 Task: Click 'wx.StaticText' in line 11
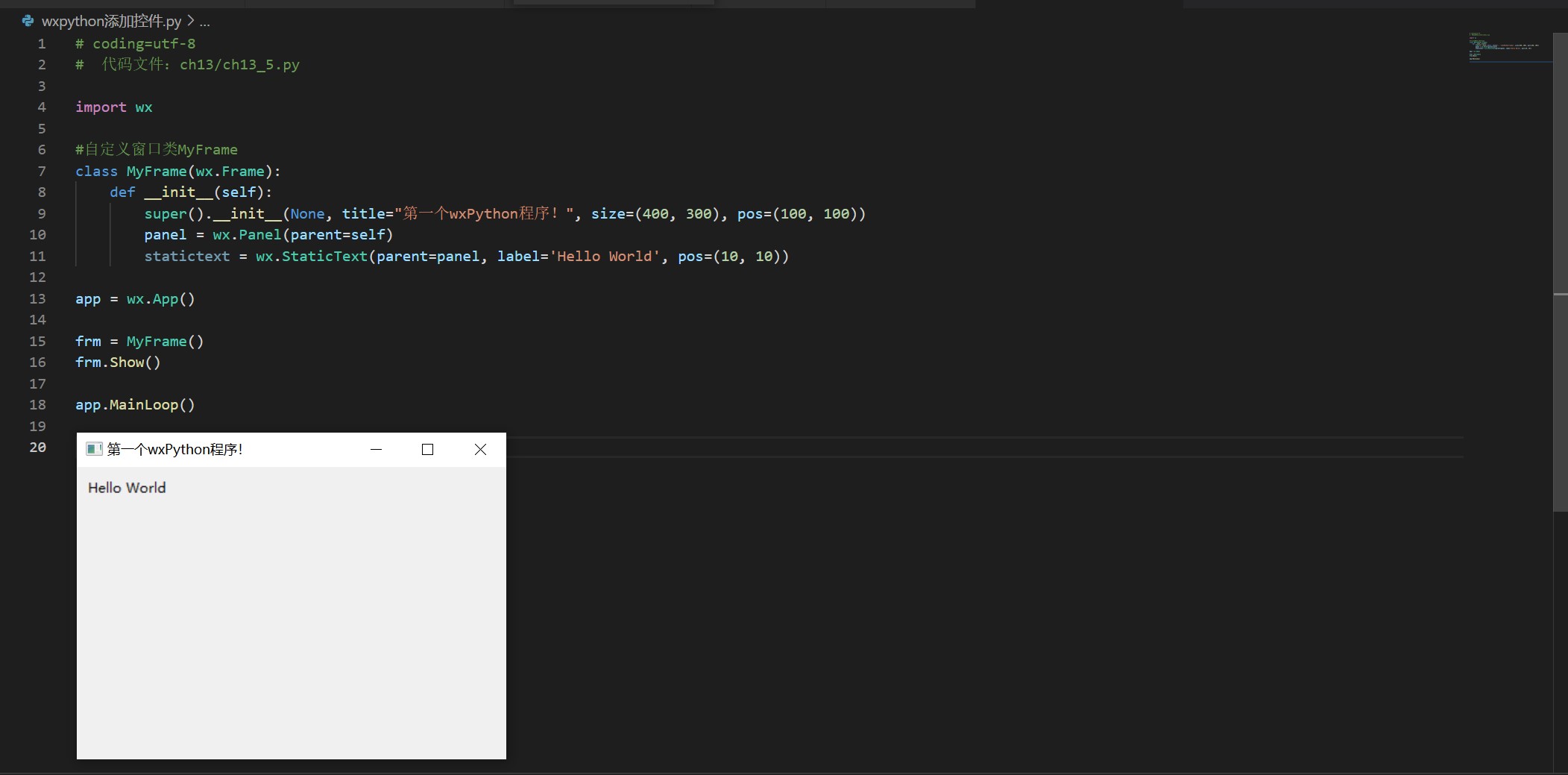tap(312, 256)
